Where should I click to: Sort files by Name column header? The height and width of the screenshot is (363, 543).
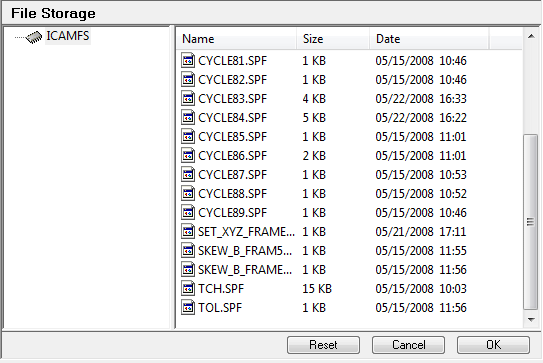pos(236,39)
